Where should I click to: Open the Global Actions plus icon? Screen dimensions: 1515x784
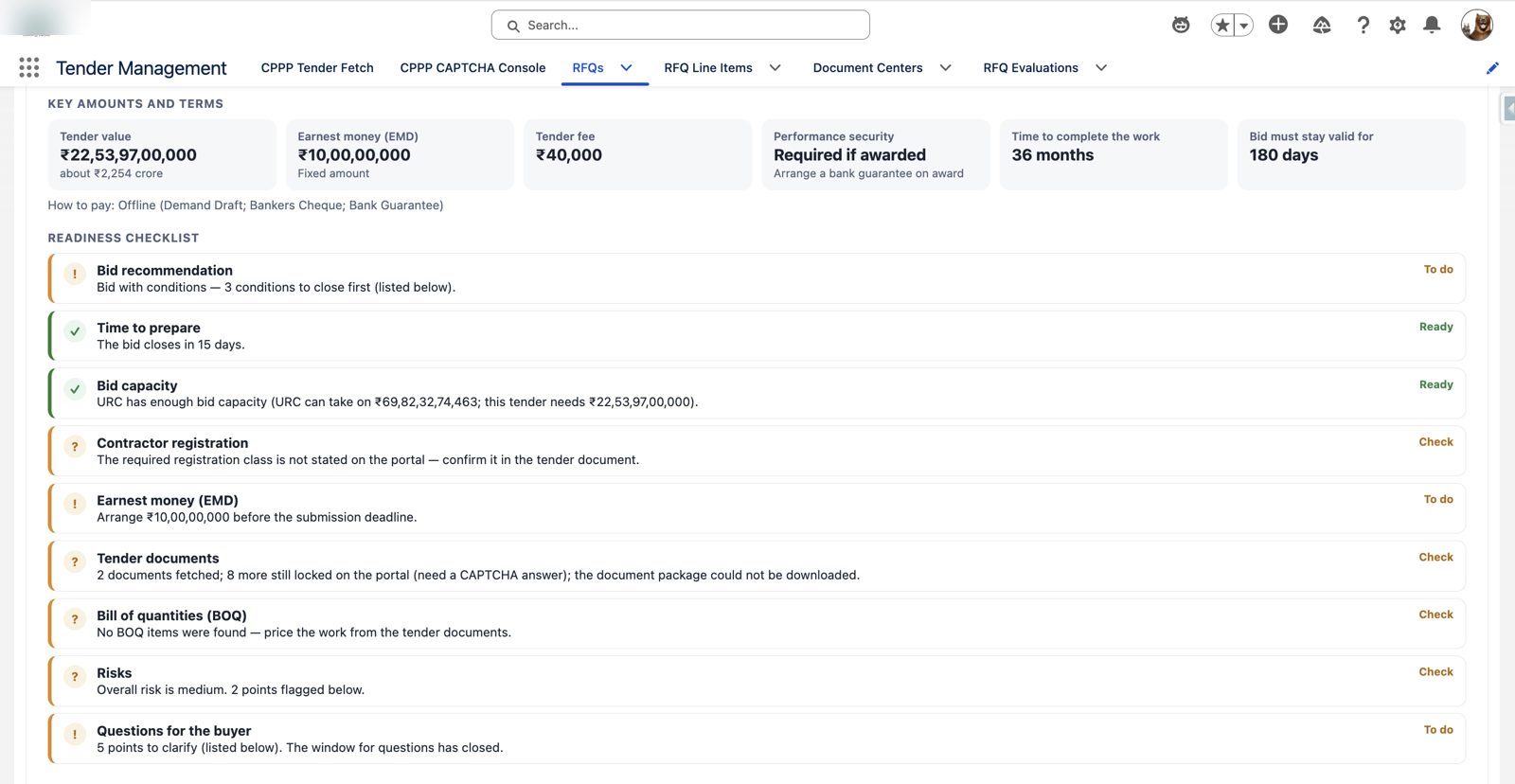point(1278,25)
